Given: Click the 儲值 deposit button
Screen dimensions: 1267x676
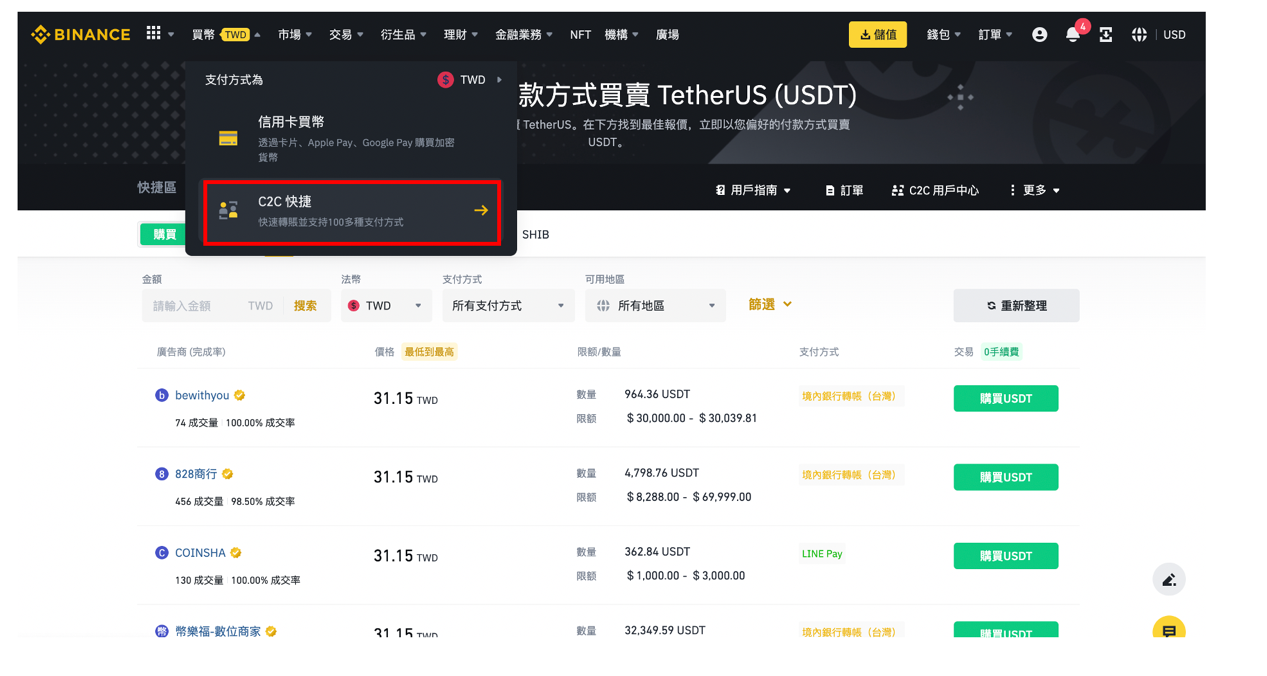Looking at the screenshot, I should click(x=877, y=35).
